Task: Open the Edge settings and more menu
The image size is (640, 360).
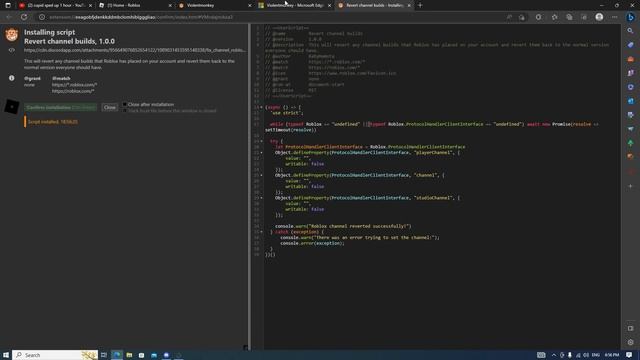Action: pyautogui.click(x=615, y=17)
